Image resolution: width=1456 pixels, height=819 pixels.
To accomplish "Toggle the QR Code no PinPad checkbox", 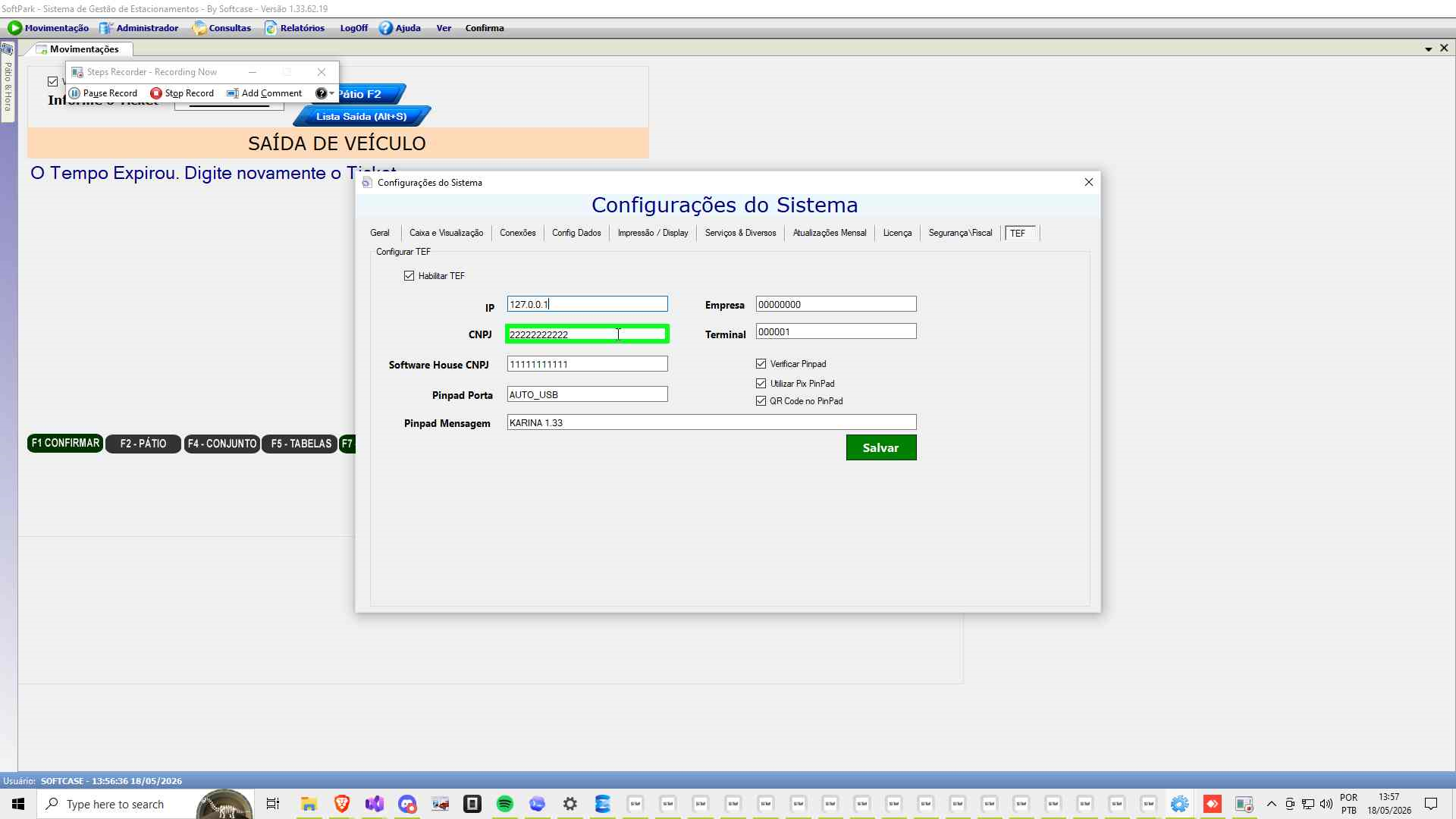I will pos(761,401).
